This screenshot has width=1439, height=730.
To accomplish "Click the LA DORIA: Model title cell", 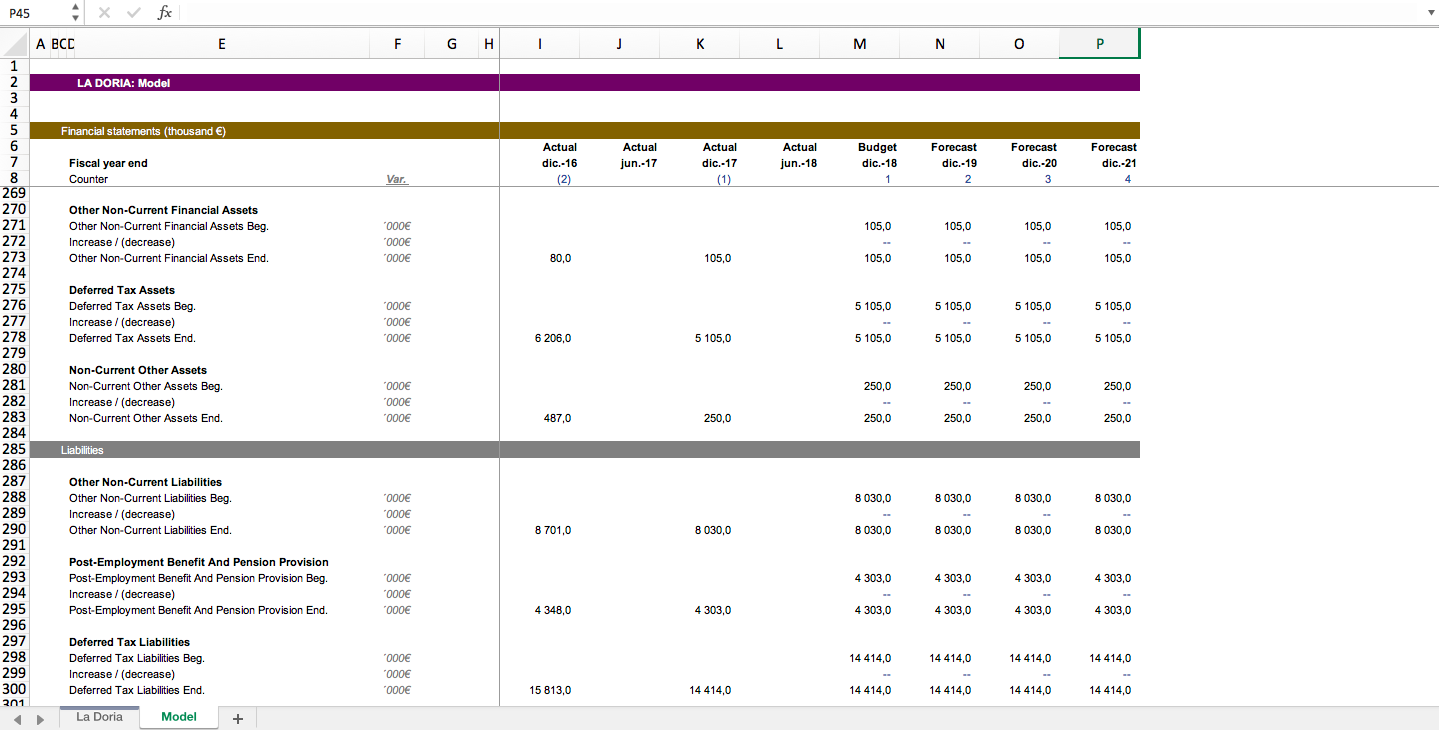I will point(123,83).
